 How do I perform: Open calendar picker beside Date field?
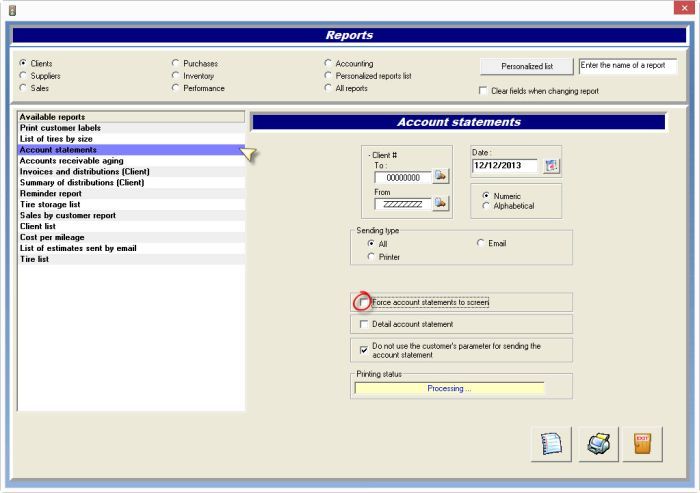pos(551,166)
